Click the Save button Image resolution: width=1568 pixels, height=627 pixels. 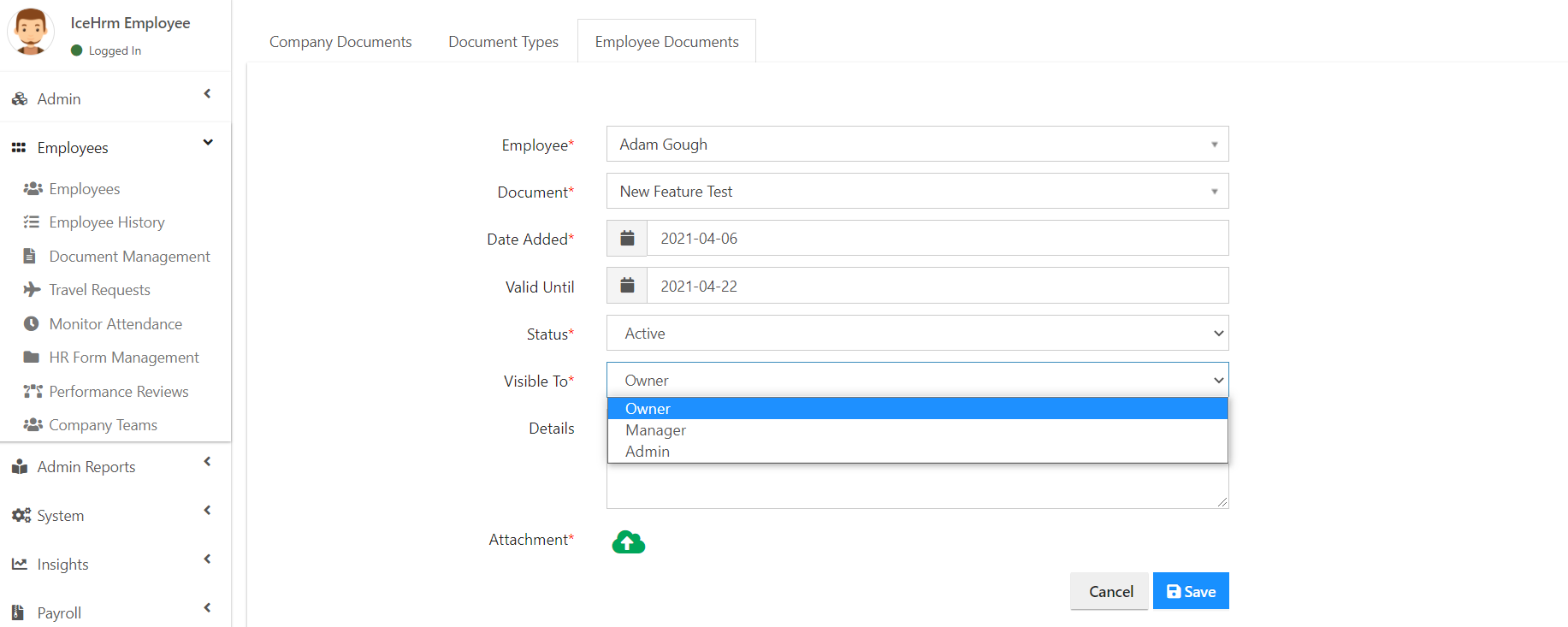(1191, 591)
